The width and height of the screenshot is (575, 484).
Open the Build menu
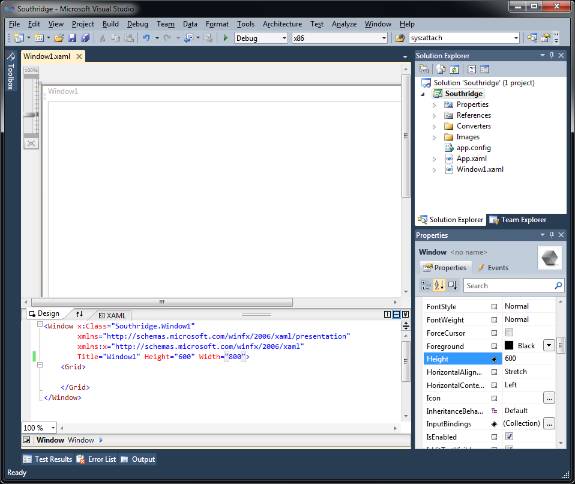(x=110, y=24)
